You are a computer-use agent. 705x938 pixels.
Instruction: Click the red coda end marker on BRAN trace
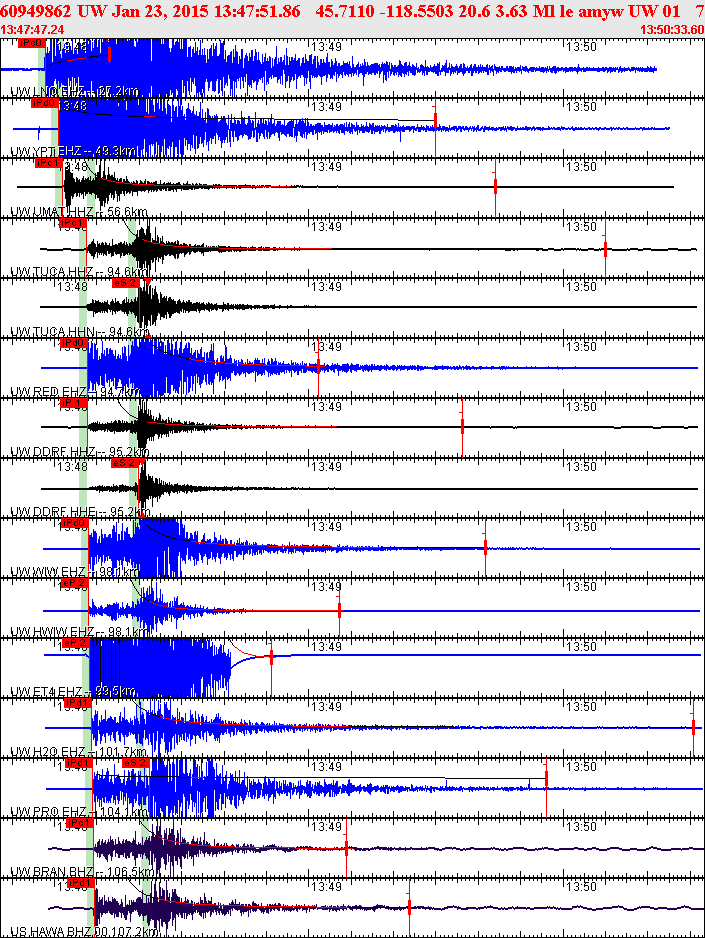(347, 848)
